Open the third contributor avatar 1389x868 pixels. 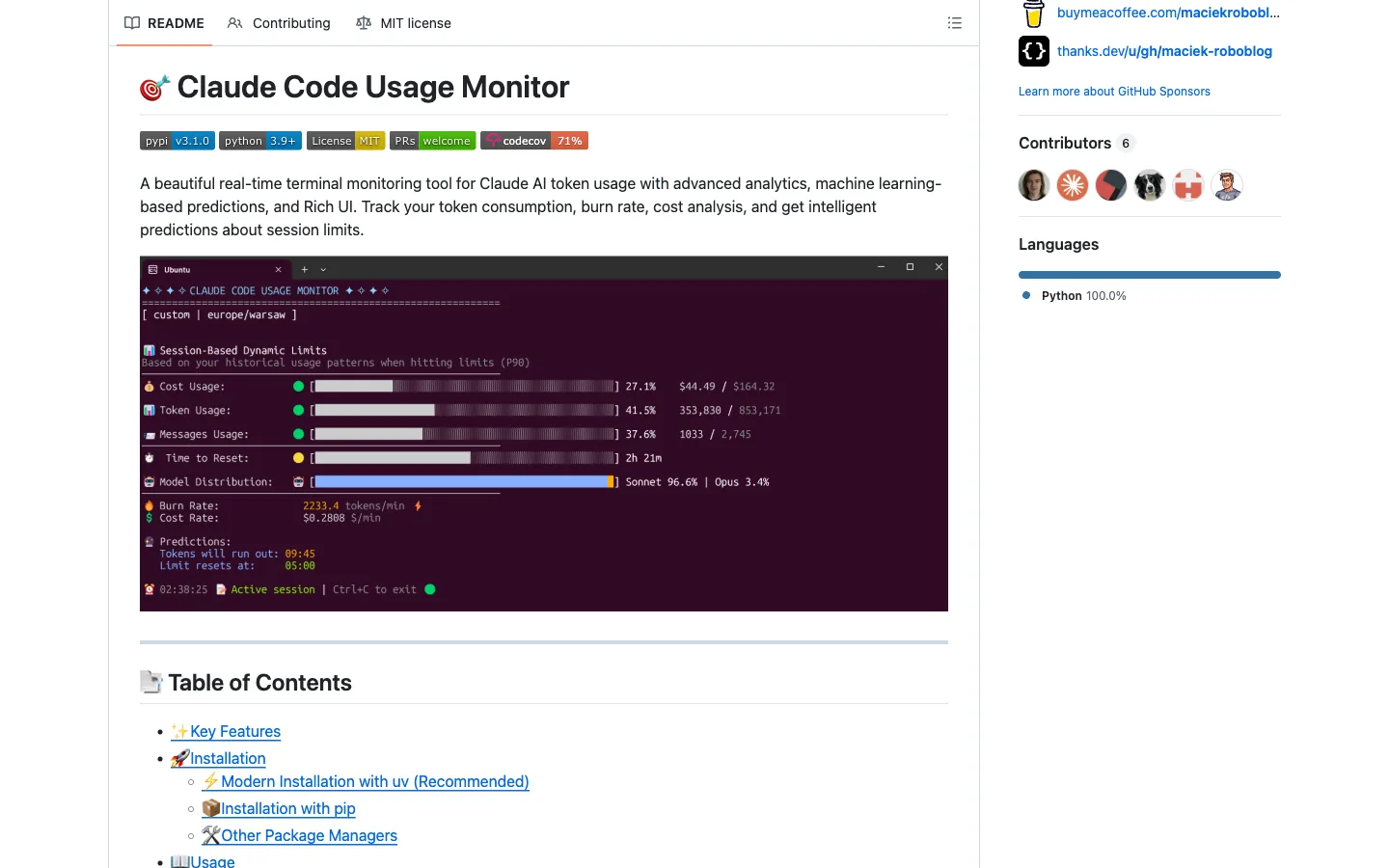(1111, 185)
